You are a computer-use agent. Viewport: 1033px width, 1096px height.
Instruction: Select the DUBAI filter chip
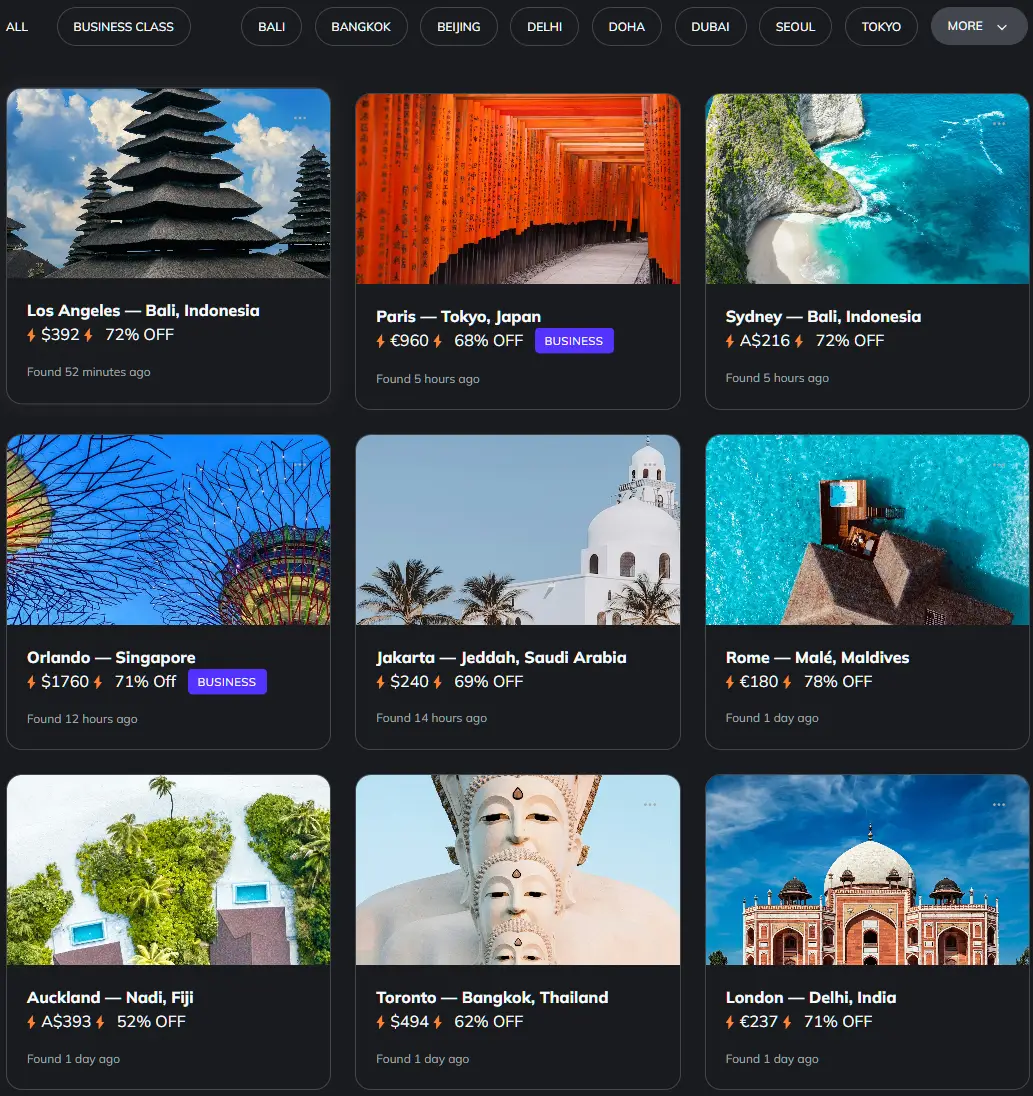(x=710, y=27)
